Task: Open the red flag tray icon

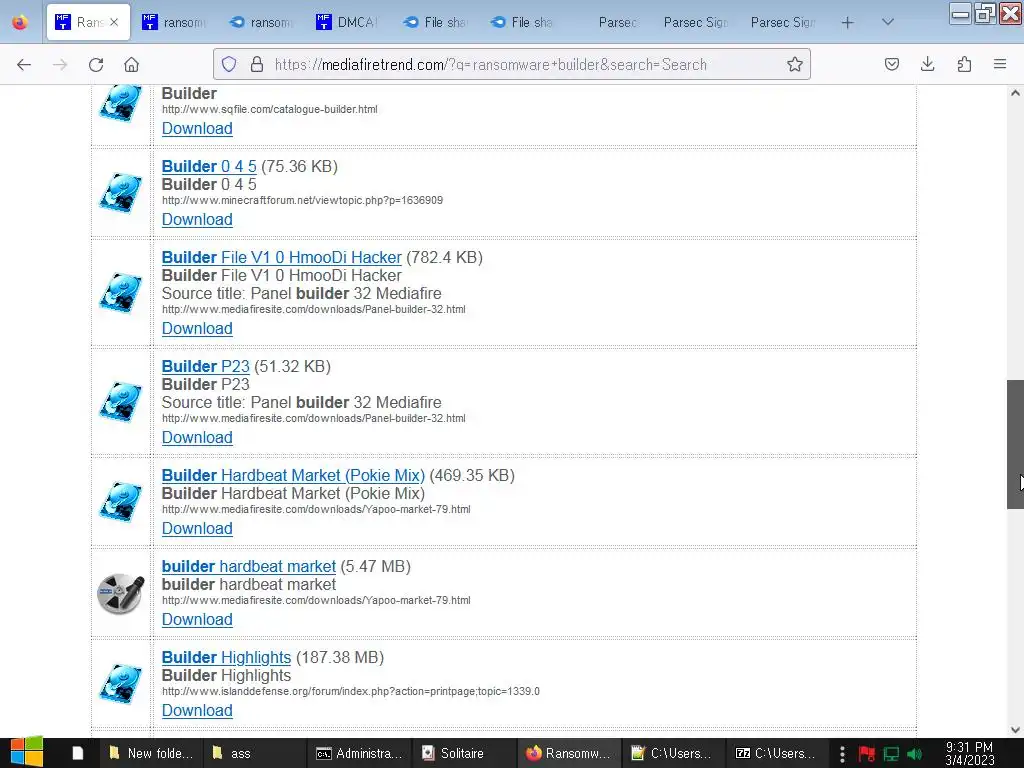Action: (867, 754)
